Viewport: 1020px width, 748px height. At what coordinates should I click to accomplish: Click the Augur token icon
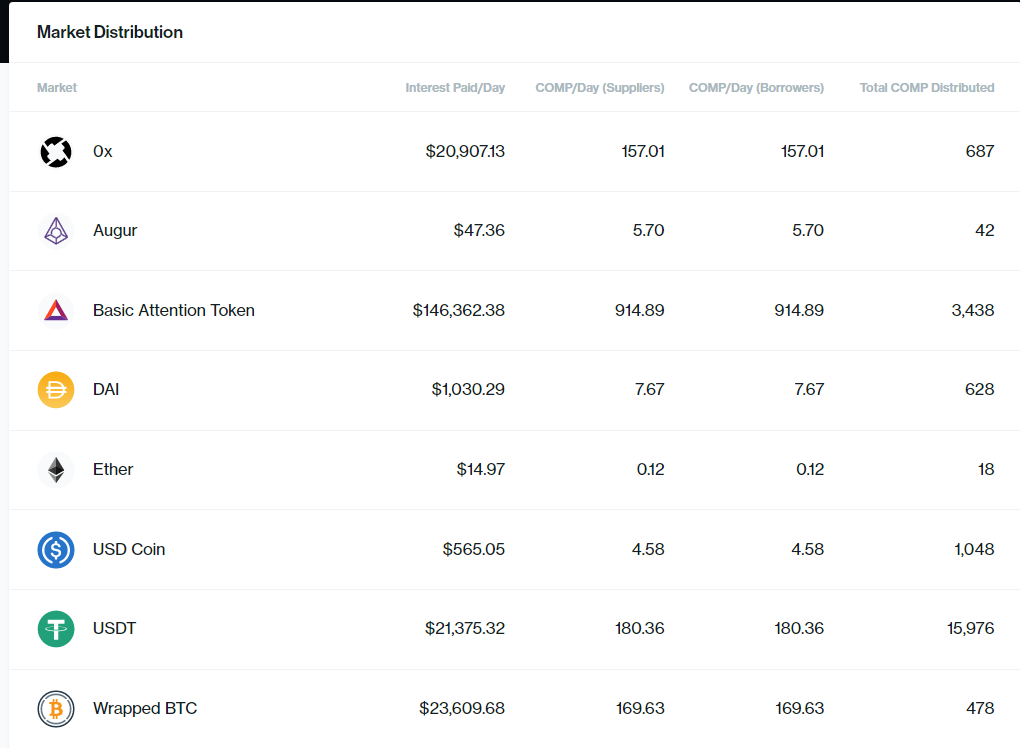(56, 231)
